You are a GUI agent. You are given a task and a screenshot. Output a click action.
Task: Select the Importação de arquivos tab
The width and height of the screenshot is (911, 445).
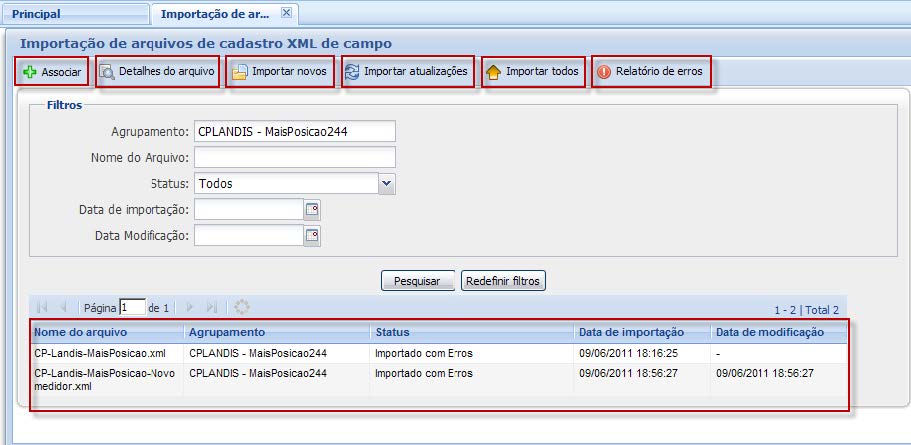coord(215,14)
